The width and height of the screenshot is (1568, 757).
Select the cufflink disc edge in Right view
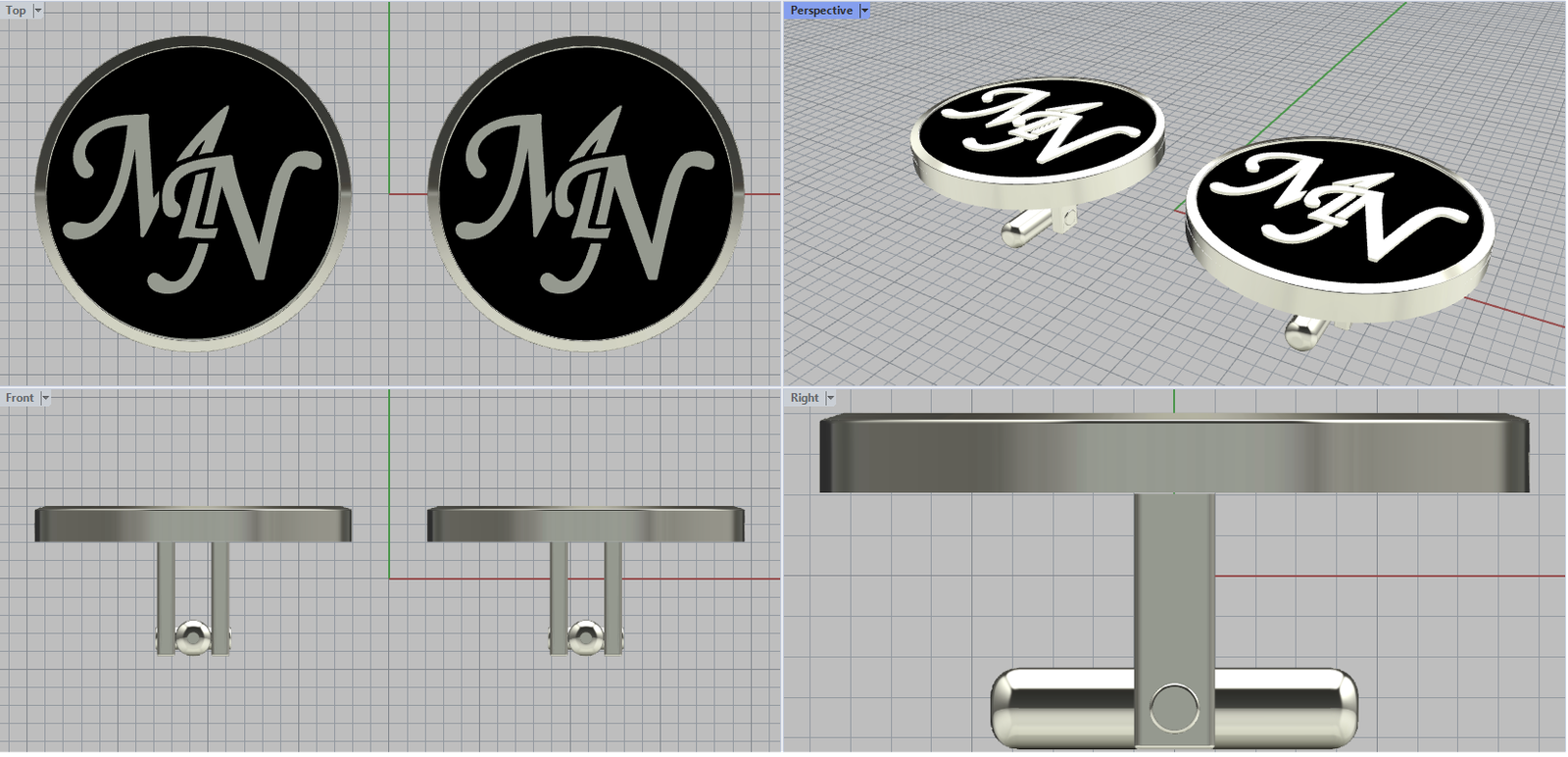1173,453
